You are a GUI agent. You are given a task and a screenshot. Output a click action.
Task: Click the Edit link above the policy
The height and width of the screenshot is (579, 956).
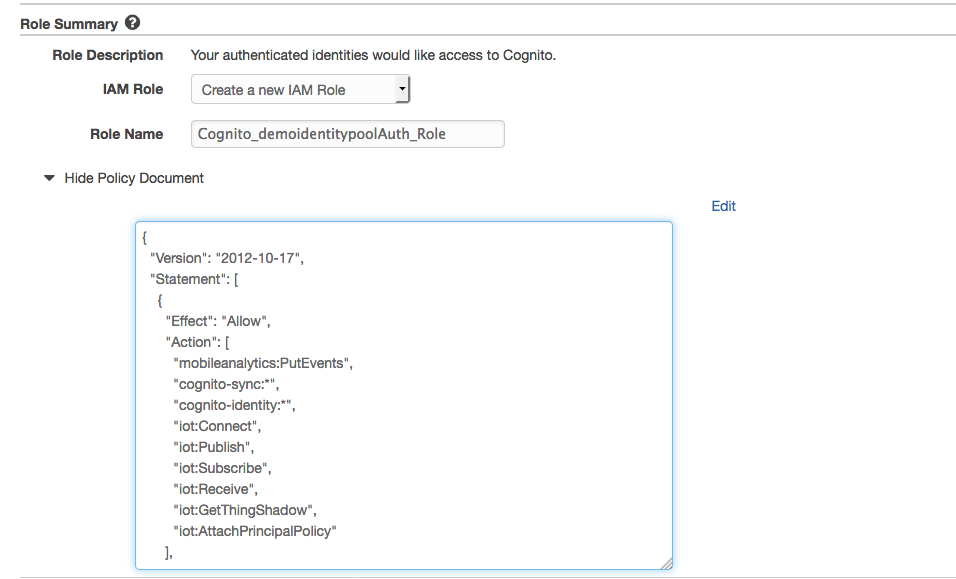(723, 207)
